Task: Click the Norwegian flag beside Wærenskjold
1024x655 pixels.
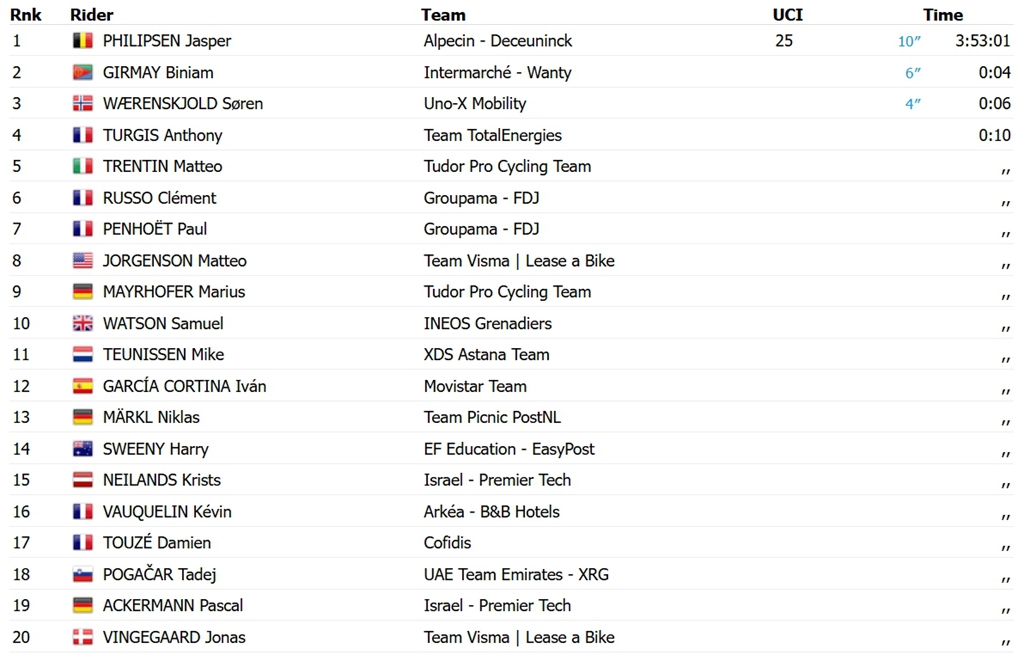Action: (x=82, y=103)
